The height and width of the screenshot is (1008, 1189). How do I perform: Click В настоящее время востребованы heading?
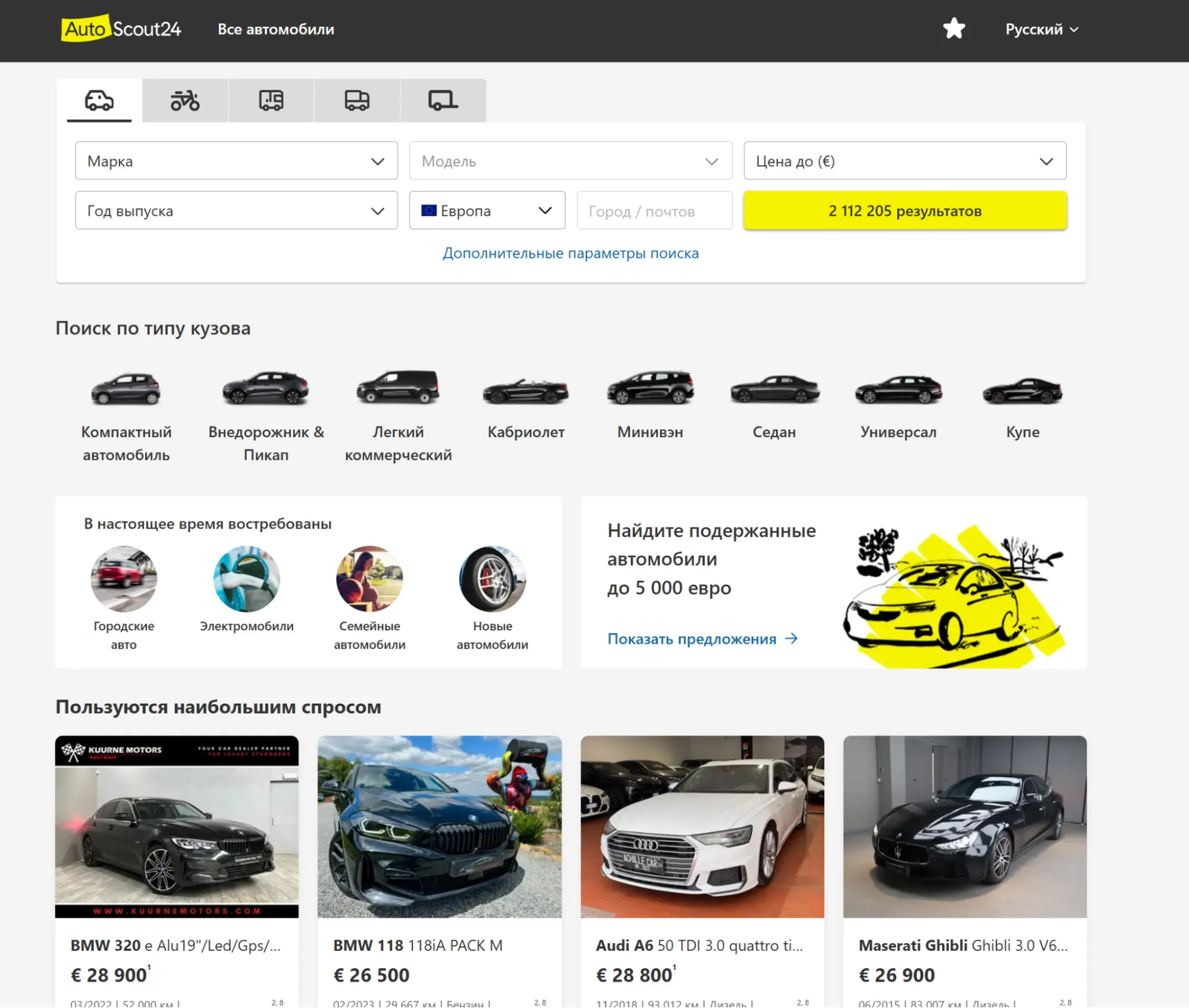pyautogui.click(x=208, y=524)
